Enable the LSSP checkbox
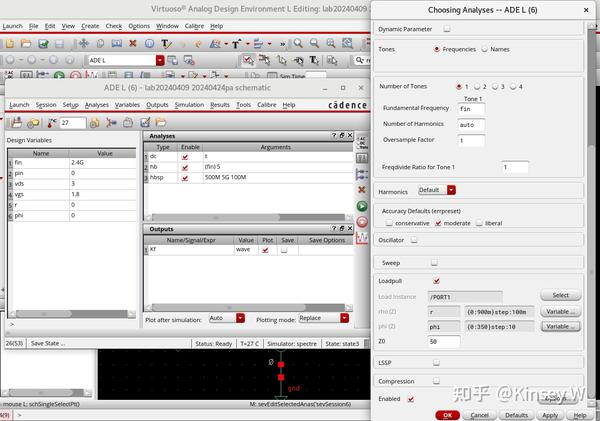Image resolution: width=600 pixels, height=421 pixels. coord(436,362)
